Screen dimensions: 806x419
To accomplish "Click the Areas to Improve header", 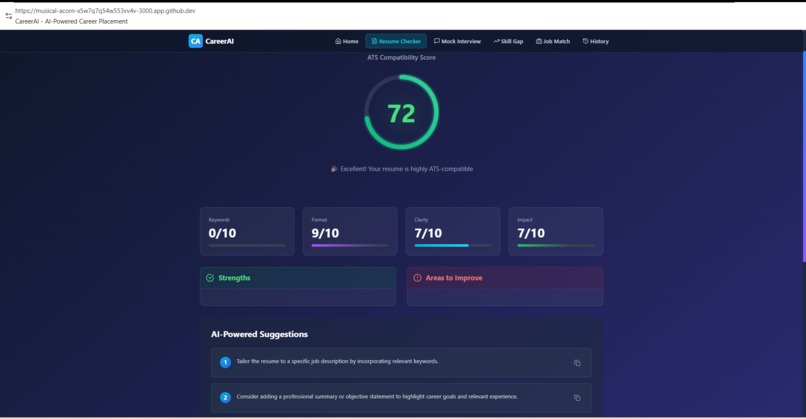I will (x=505, y=278).
